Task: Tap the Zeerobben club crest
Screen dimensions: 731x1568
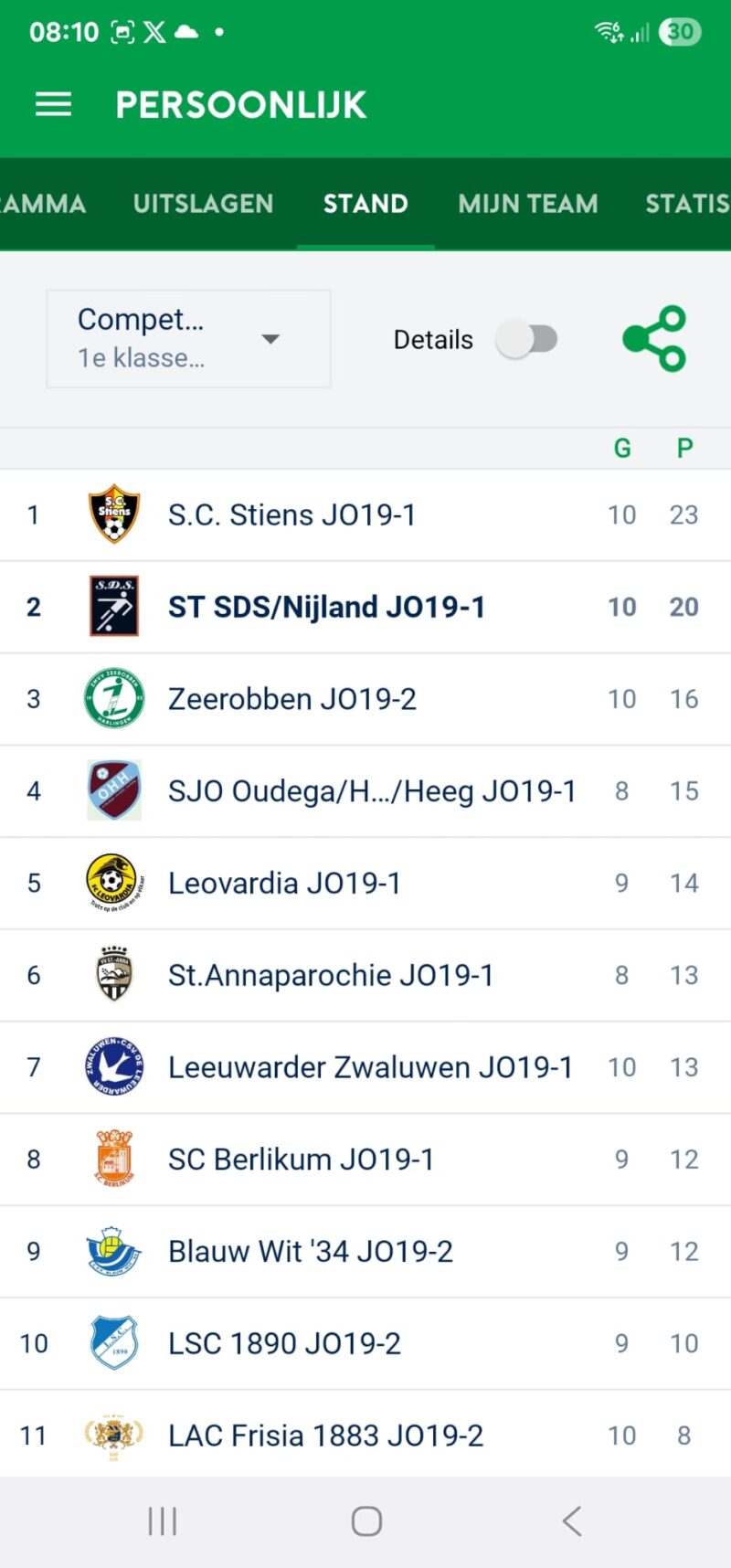Action: point(114,698)
